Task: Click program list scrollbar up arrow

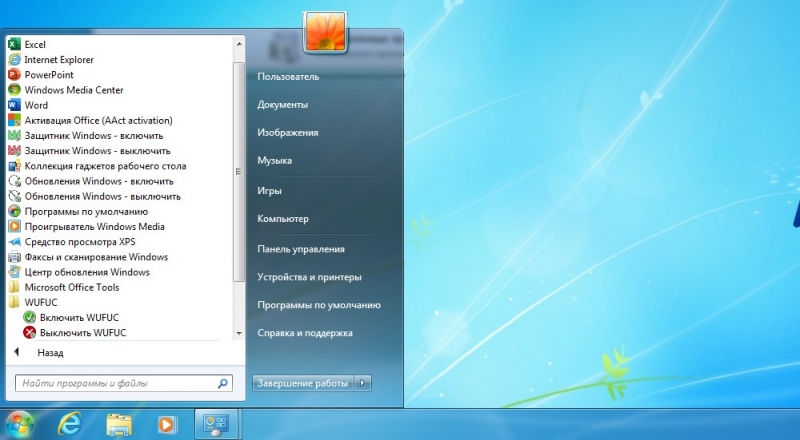Action: (x=239, y=44)
